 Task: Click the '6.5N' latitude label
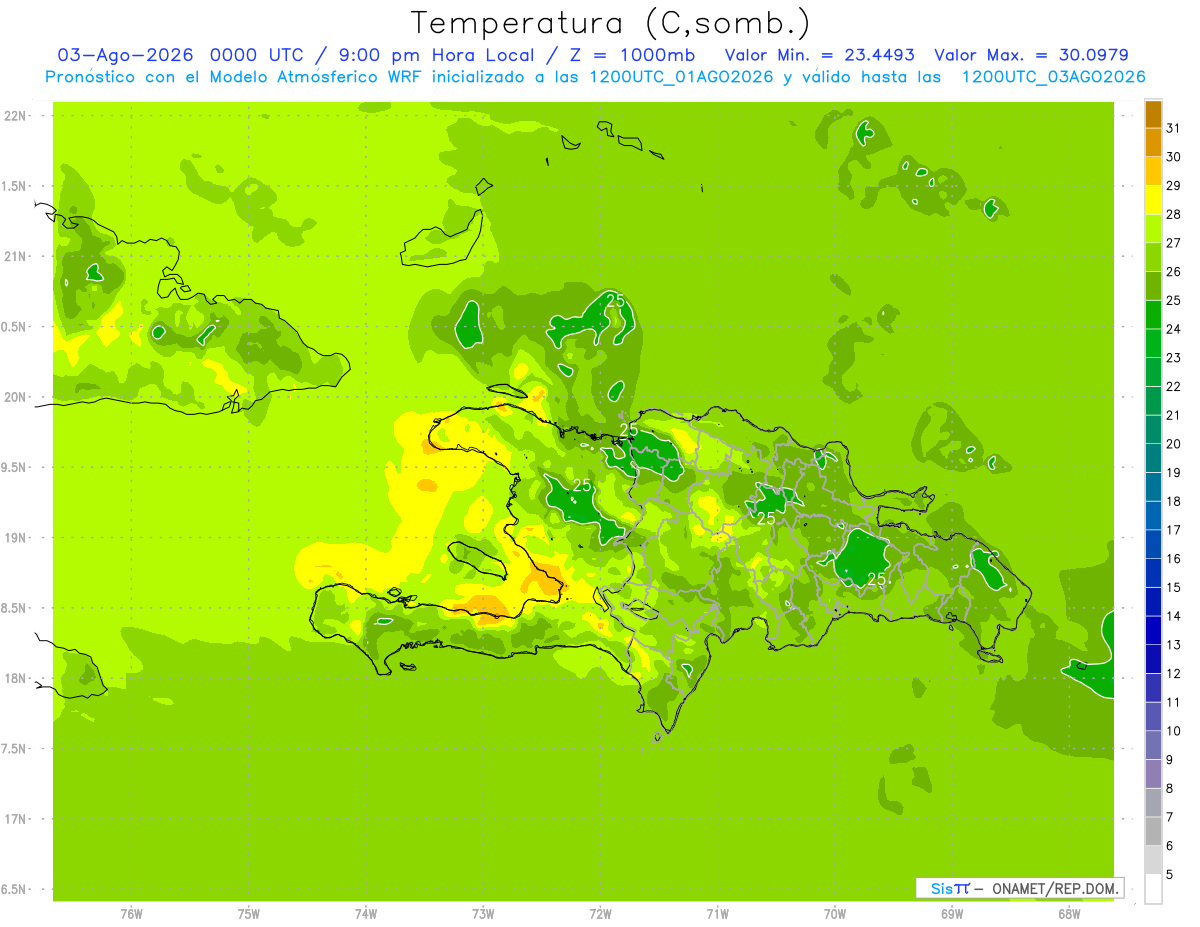[15, 889]
